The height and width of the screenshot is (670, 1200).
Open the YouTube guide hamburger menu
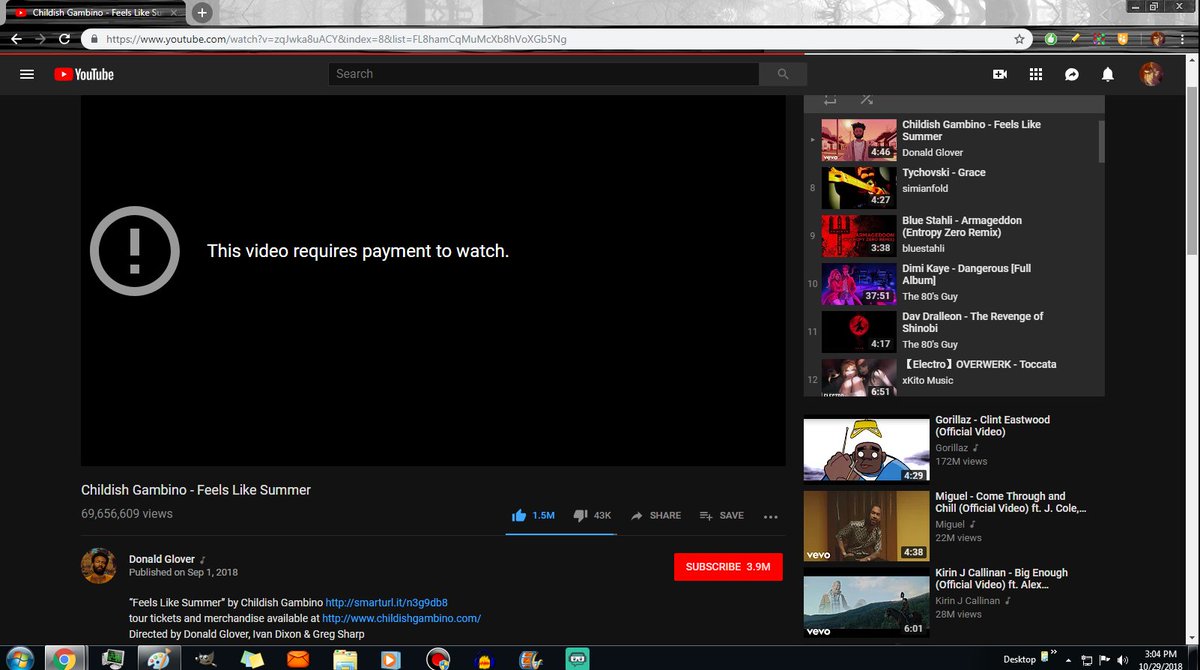(27, 74)
